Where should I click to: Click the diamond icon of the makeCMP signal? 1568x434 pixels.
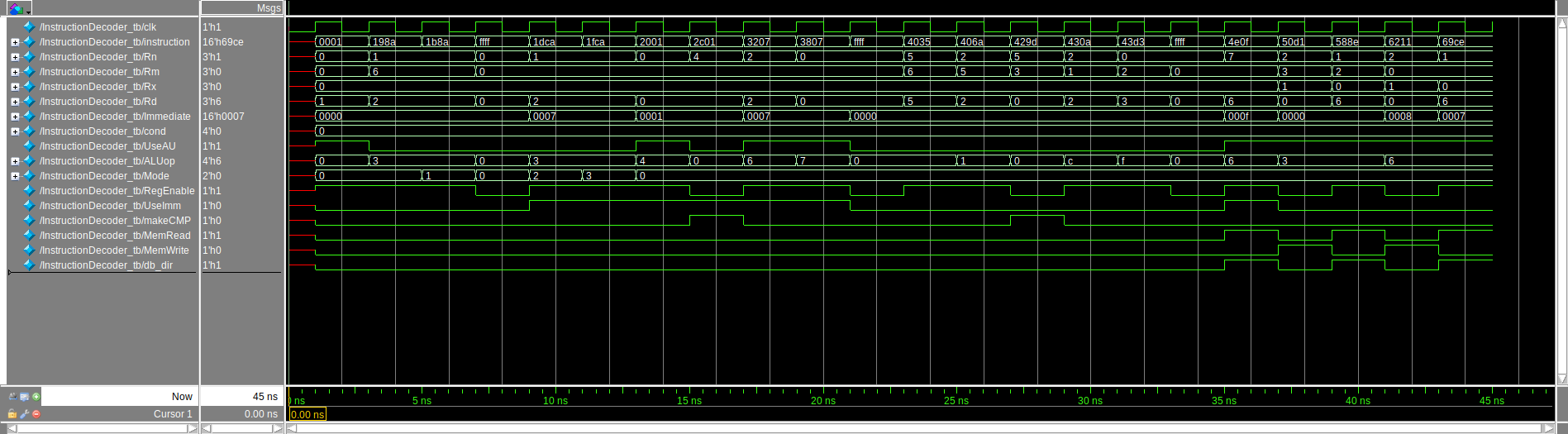(29, 221)
